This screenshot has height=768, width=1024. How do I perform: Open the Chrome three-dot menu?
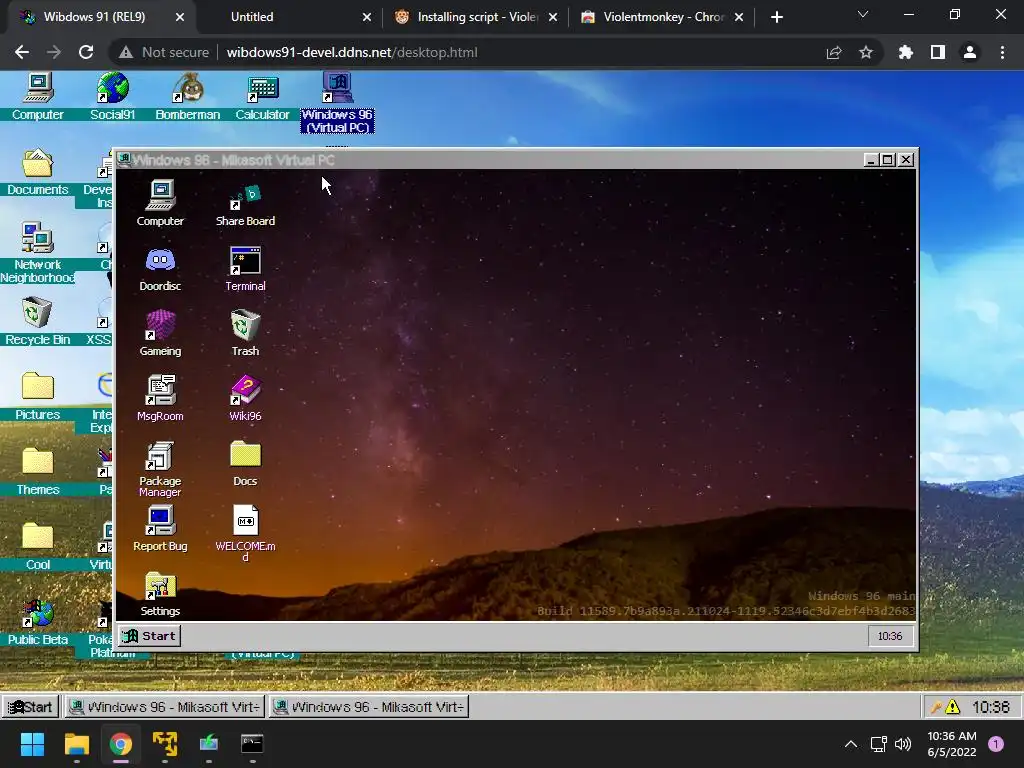[1002, 52]
